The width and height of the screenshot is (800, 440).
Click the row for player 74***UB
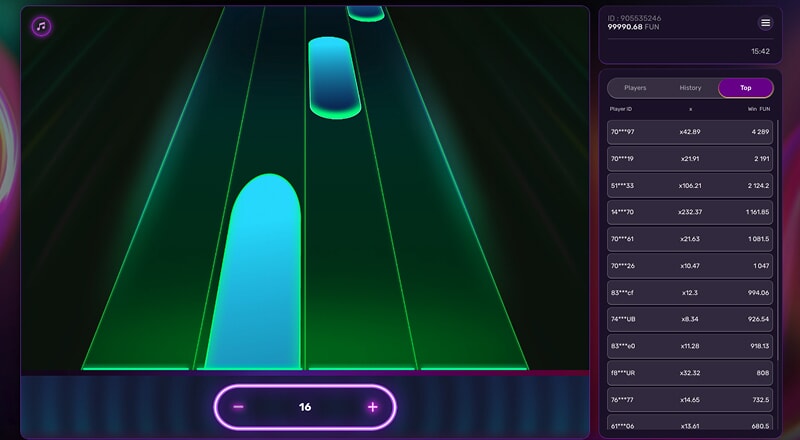click(690, 319)
